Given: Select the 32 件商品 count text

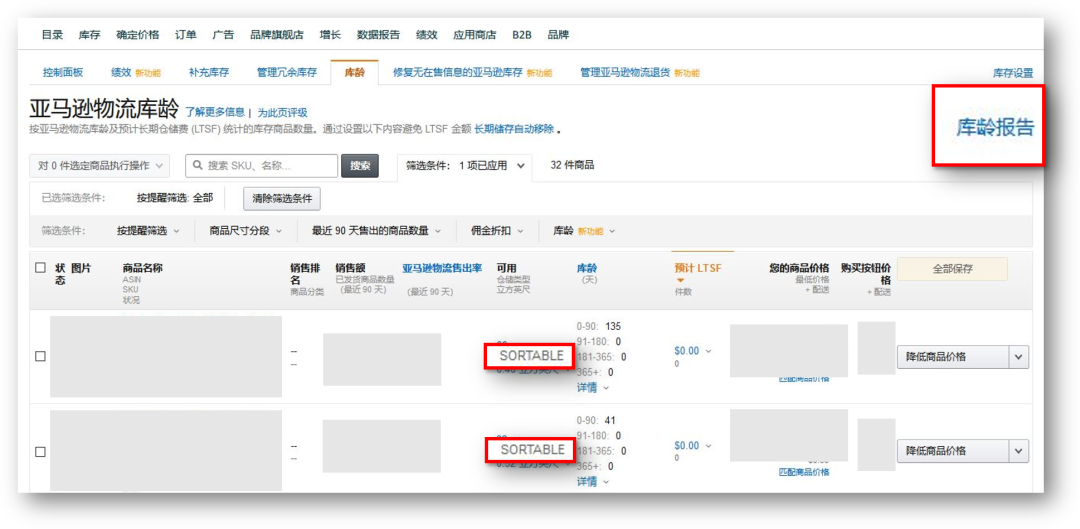Looking at the screenshot, I should [572, 165].
